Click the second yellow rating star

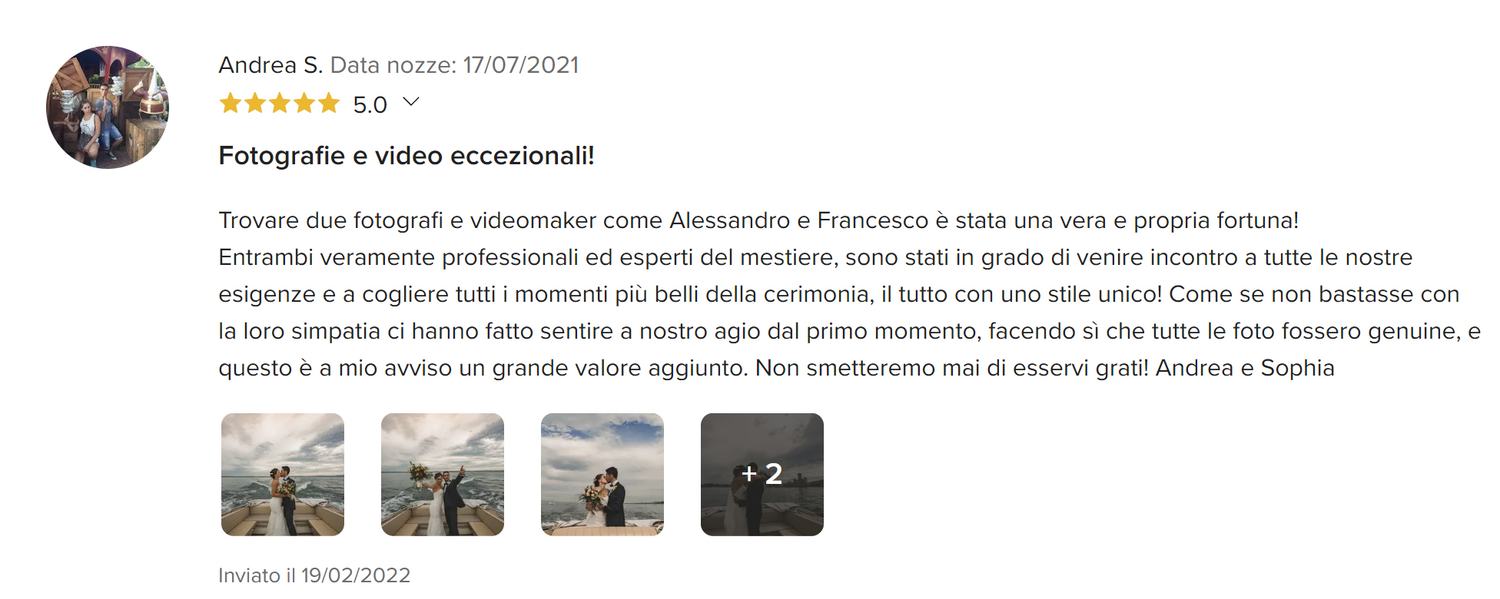(x=255, y=103)
